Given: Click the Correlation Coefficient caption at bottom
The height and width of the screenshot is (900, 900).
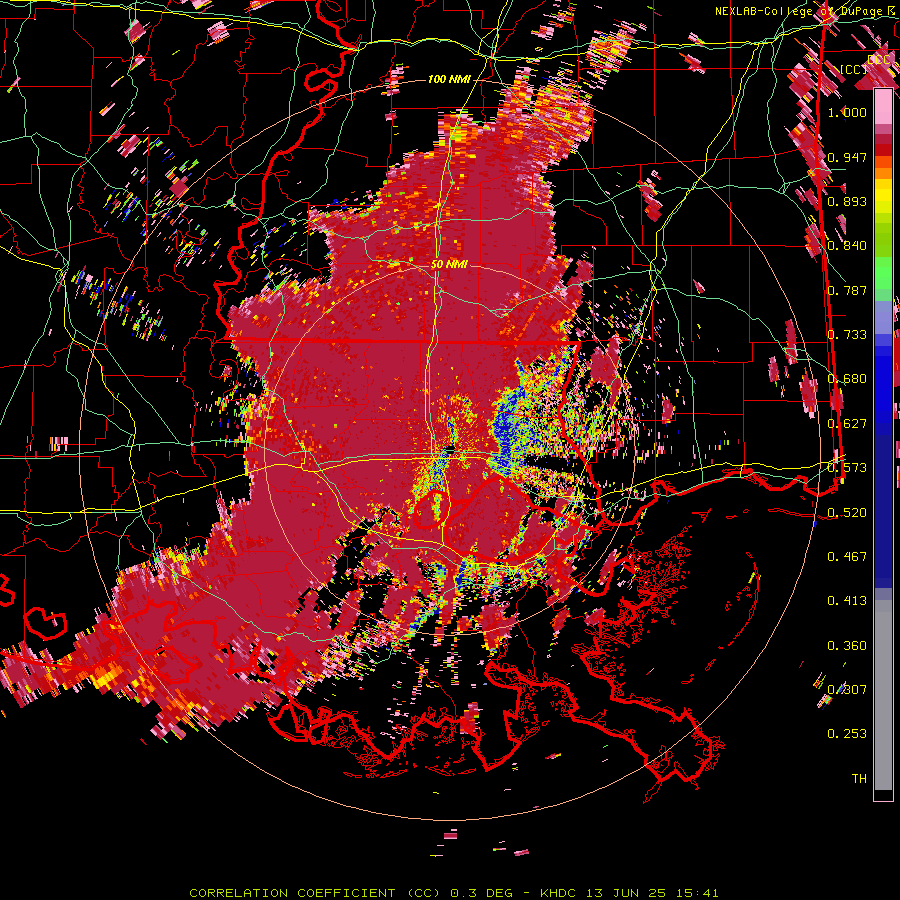Looking at the screenshot, I should coord(453,893).
